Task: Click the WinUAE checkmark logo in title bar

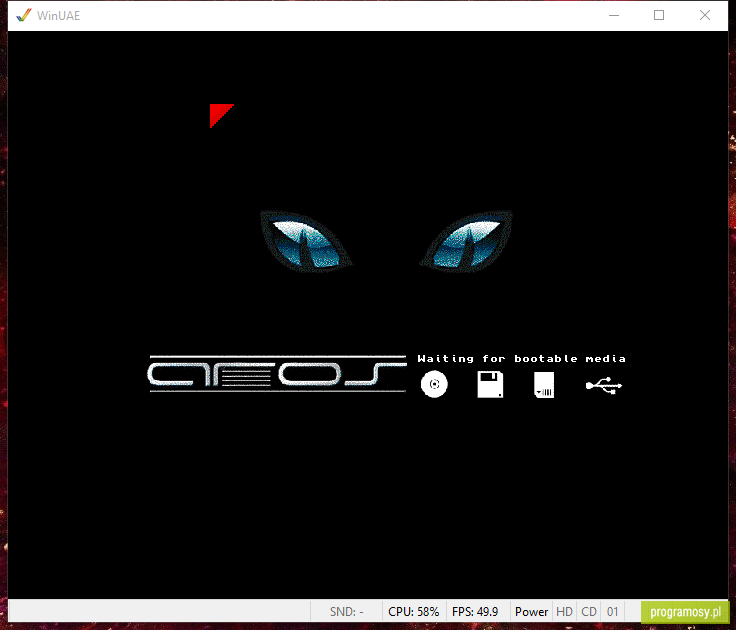Action: [23, 15]
